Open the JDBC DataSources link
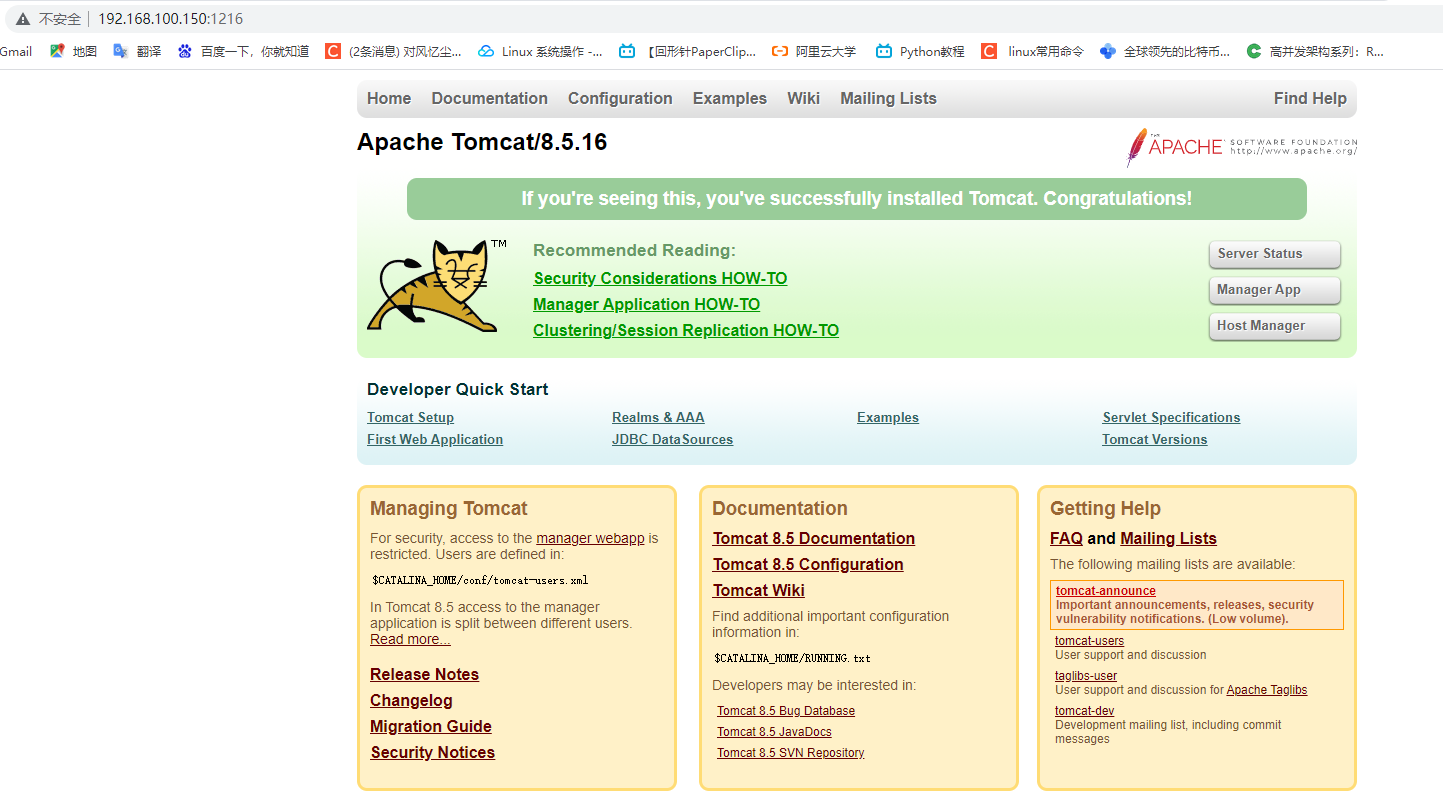 (673, 440)
